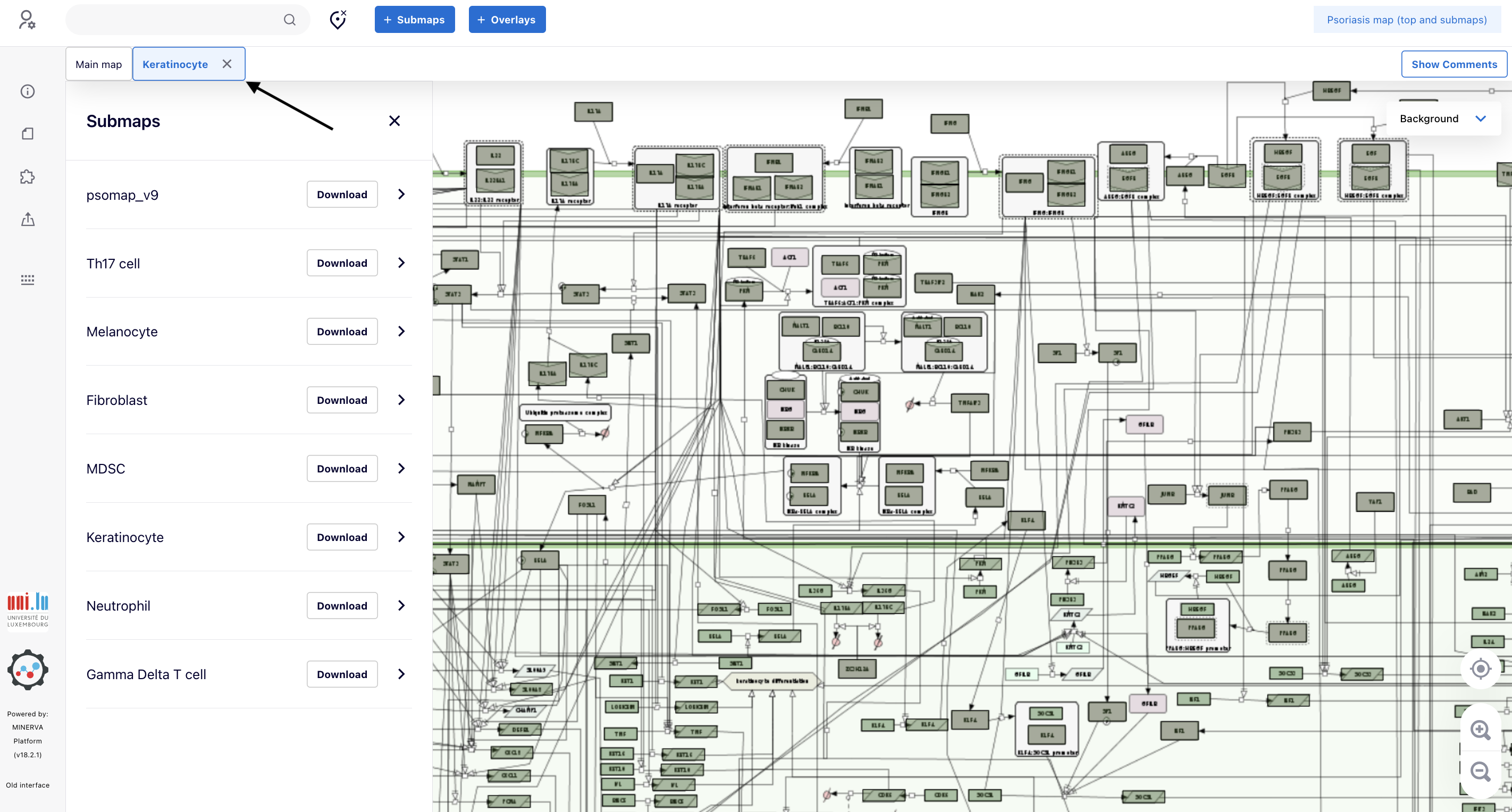This screenshot has height=812, width=1512.
Task: Open the legend keyboard grid icon
Action: (28, 280)
